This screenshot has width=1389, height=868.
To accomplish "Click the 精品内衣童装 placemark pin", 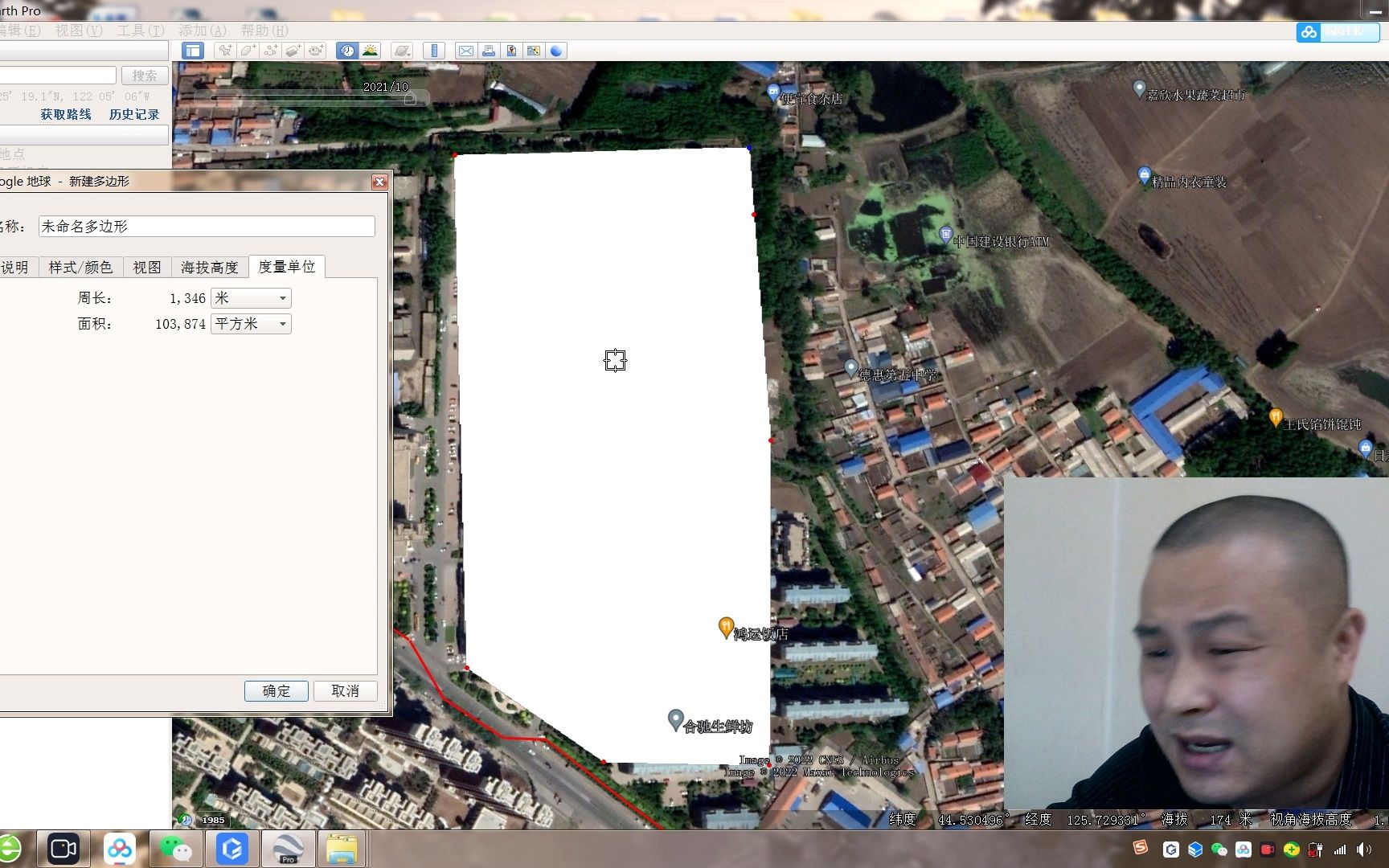I will [x=1145, y=175].
